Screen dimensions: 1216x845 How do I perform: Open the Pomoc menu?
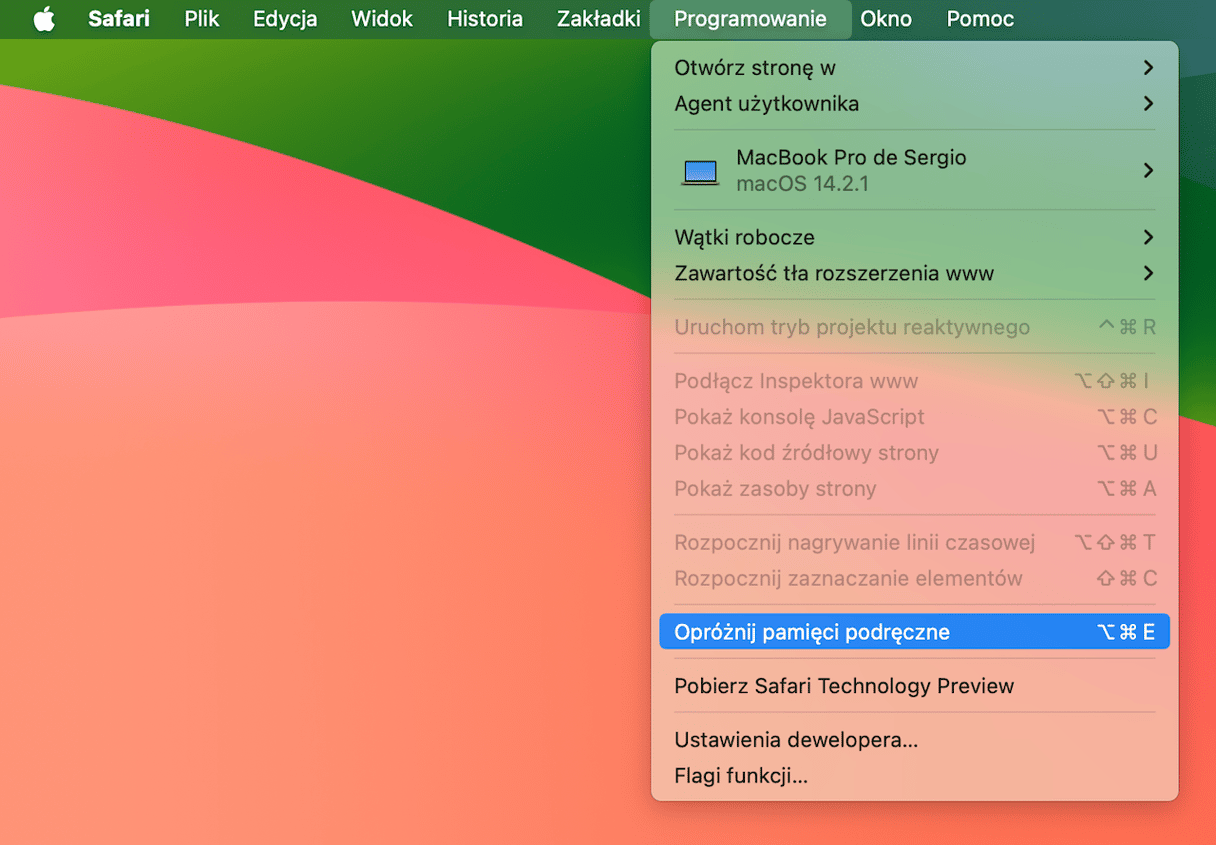tap(980, 19)
